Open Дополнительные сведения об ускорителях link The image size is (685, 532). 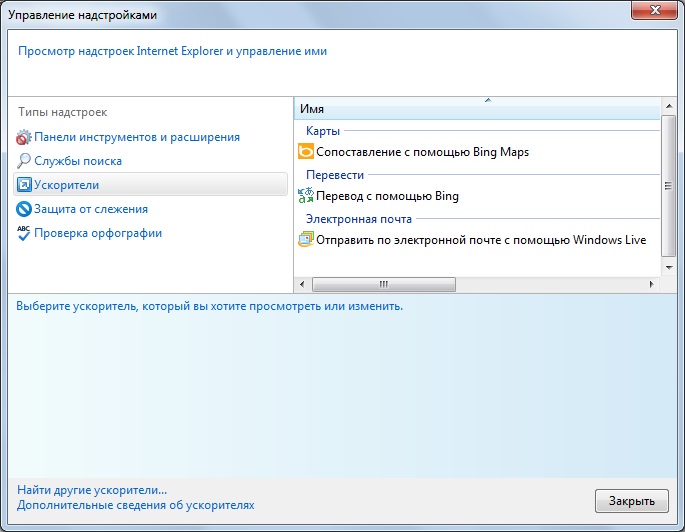click(135, 505)
